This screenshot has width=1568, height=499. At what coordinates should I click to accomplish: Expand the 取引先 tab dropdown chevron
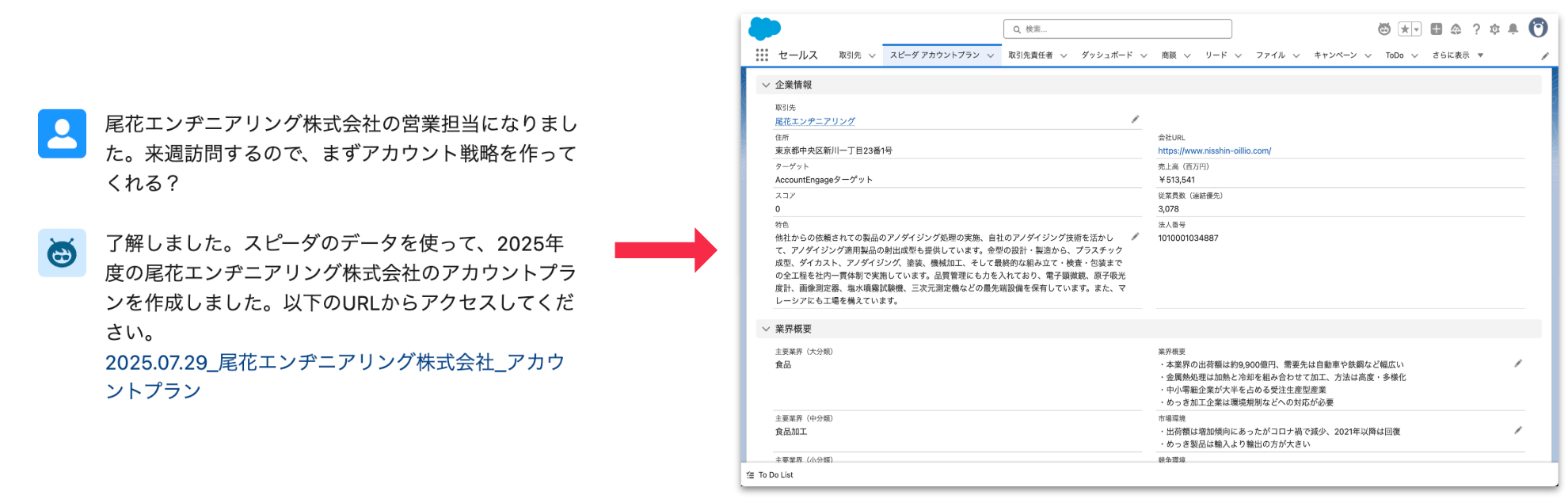point(872,55)
